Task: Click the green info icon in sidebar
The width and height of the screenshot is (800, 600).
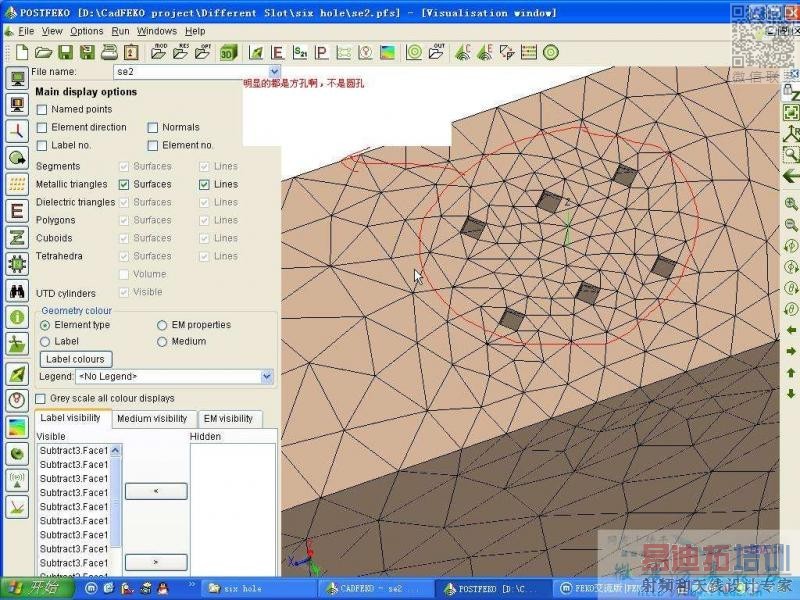Action: click(x=17, y=317)
